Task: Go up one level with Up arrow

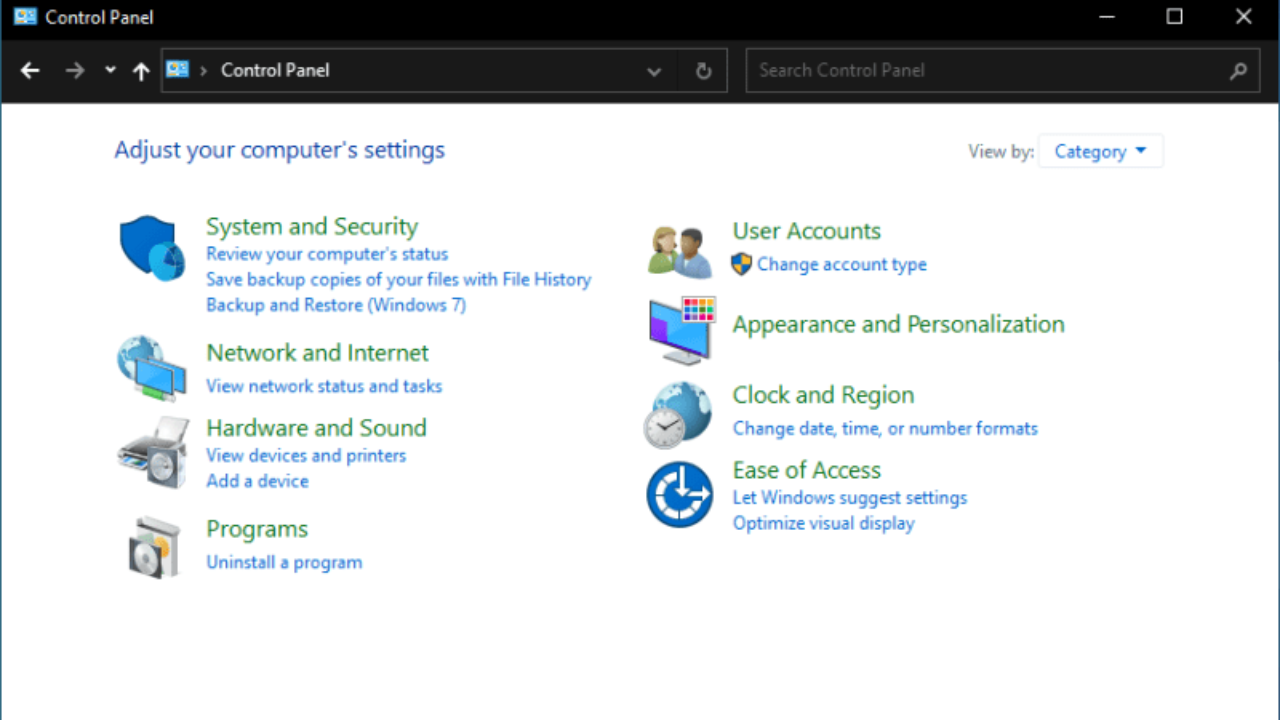Action: pos(141,71)
